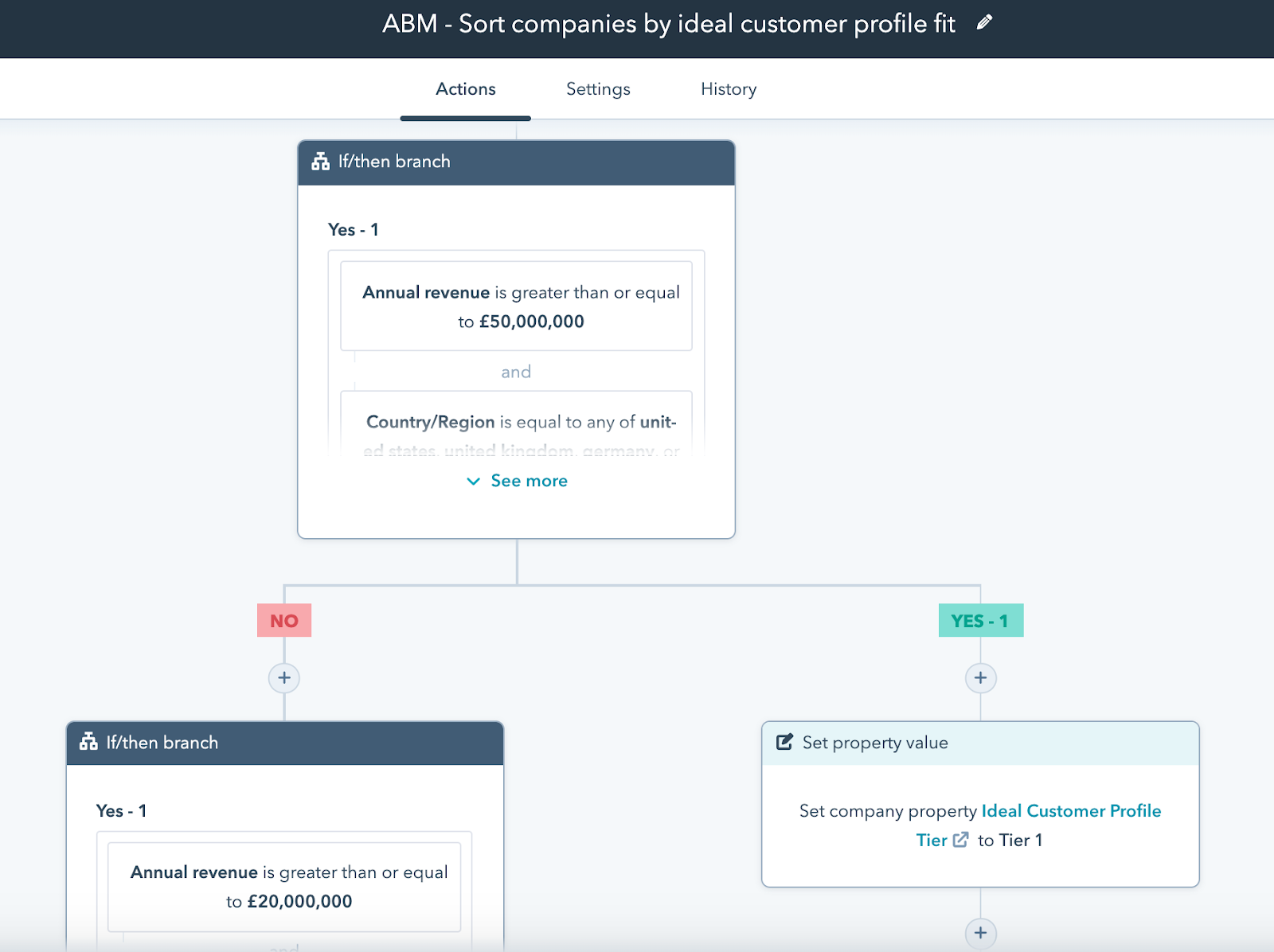Open the external link icon beside Tier
This screenshot has width=1274, height=952.
point(961,840)
